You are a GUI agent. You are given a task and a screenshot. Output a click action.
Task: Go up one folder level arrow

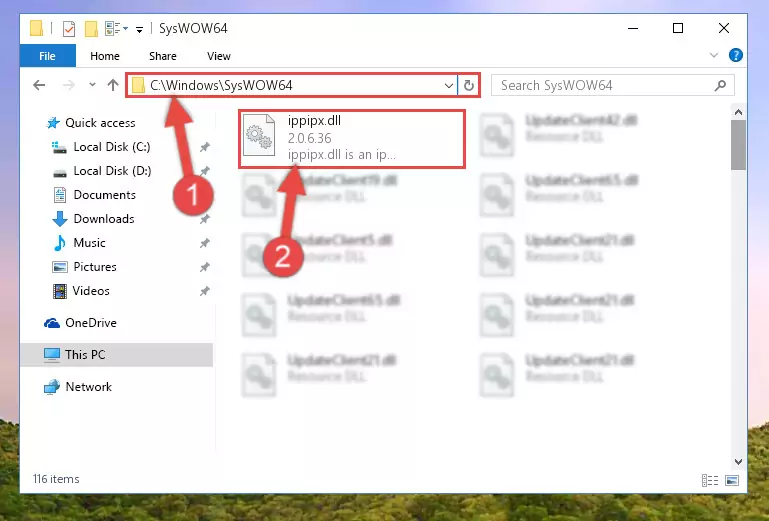(113, 85)
